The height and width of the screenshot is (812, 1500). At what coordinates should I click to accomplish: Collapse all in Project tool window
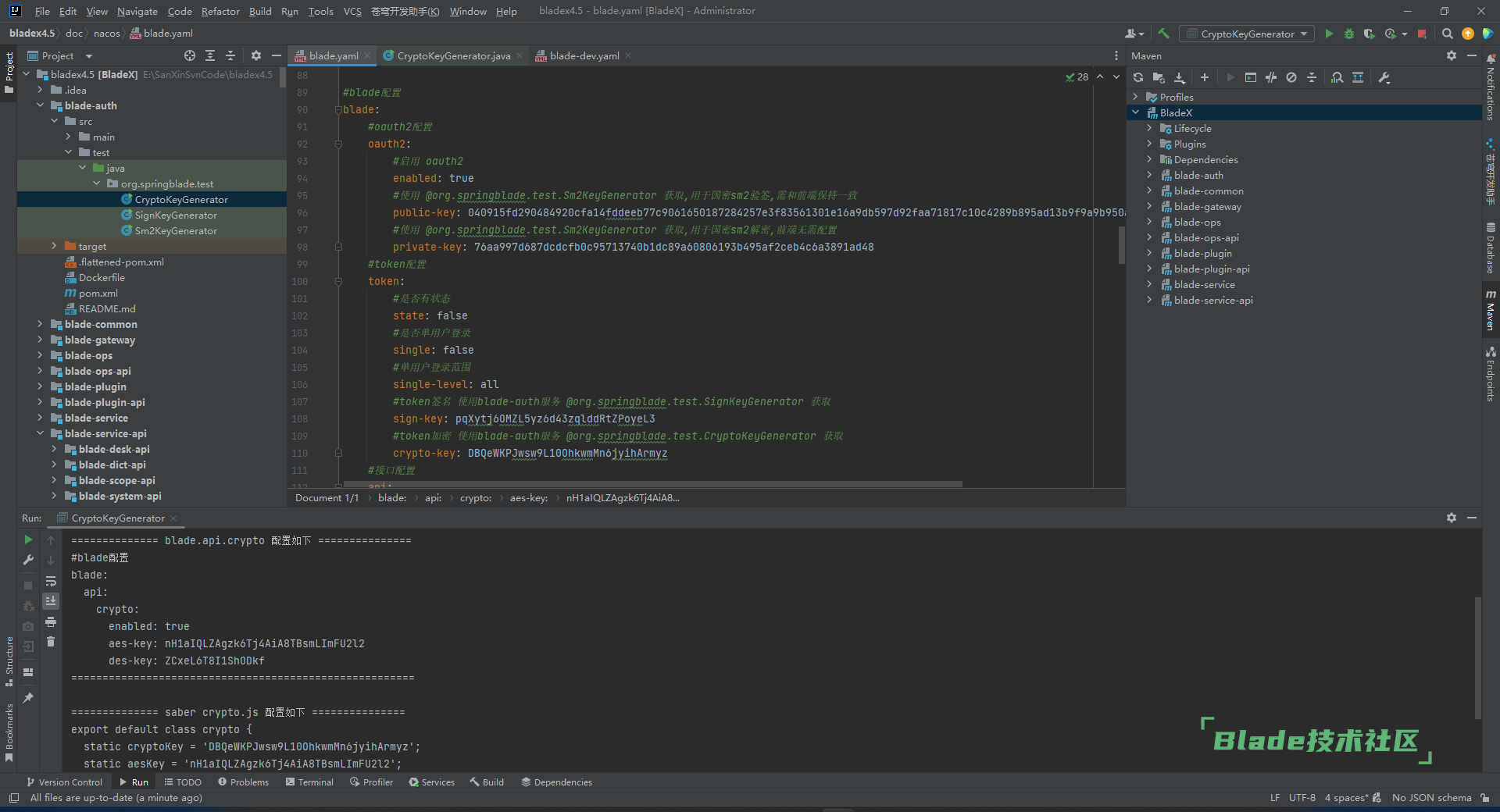point(230,55)
